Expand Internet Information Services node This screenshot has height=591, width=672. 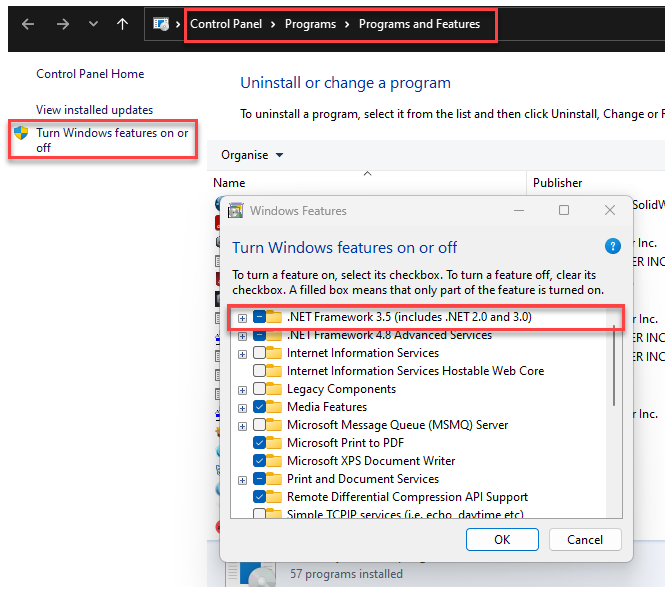pos(243,354)
